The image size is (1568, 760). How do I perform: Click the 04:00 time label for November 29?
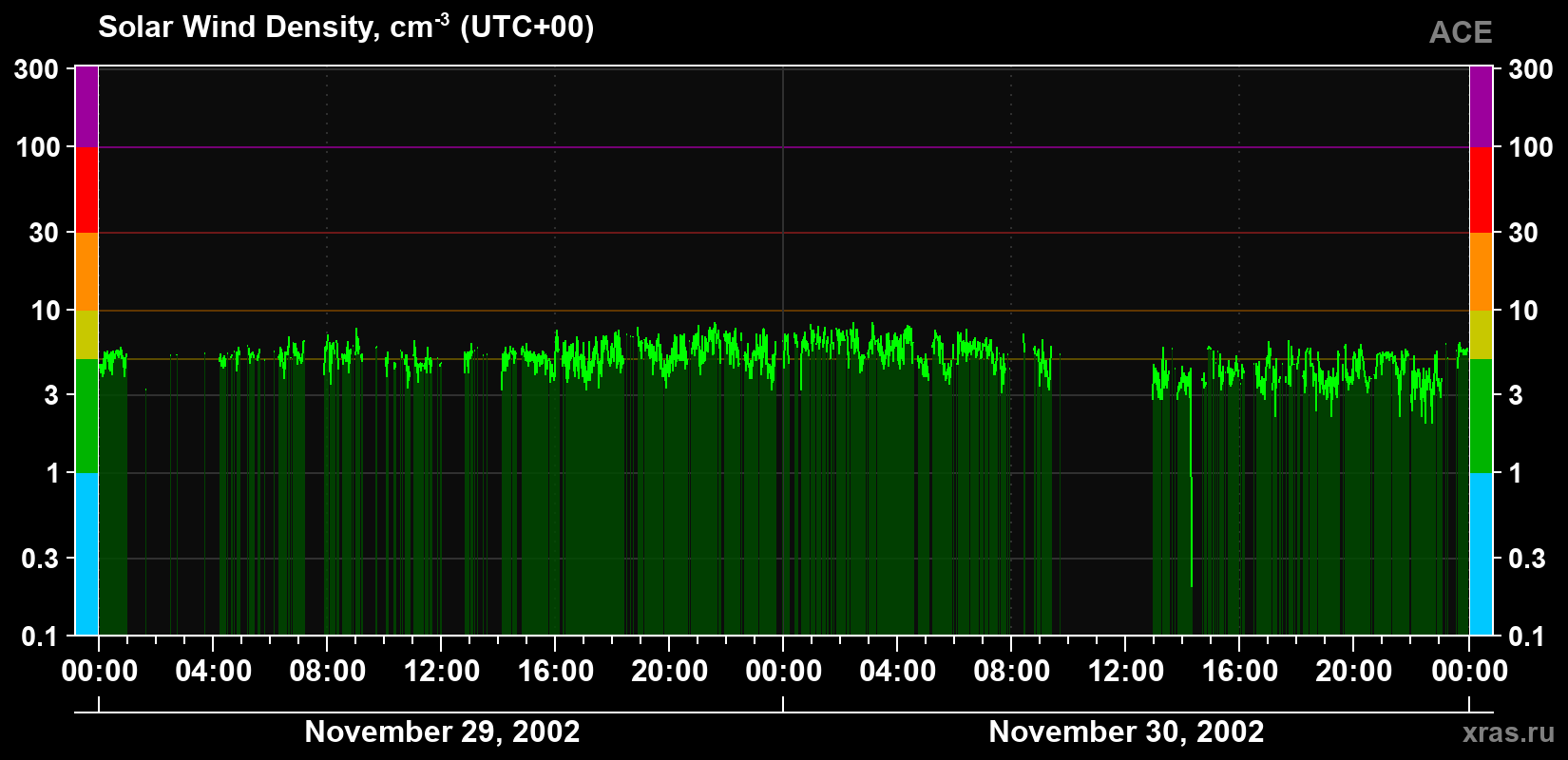(214, 671)
